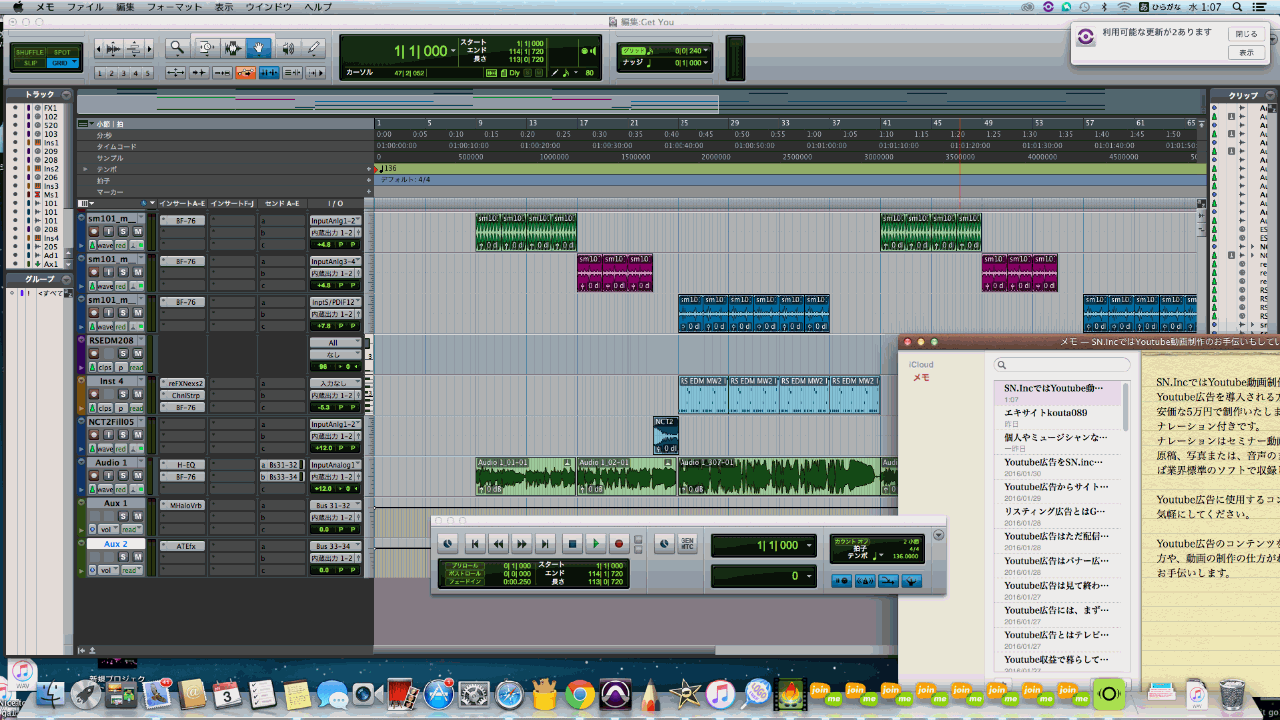Open transport main counter dropdown arrow
Screen dimensions: 1280x720
click(x=807, y=545)
